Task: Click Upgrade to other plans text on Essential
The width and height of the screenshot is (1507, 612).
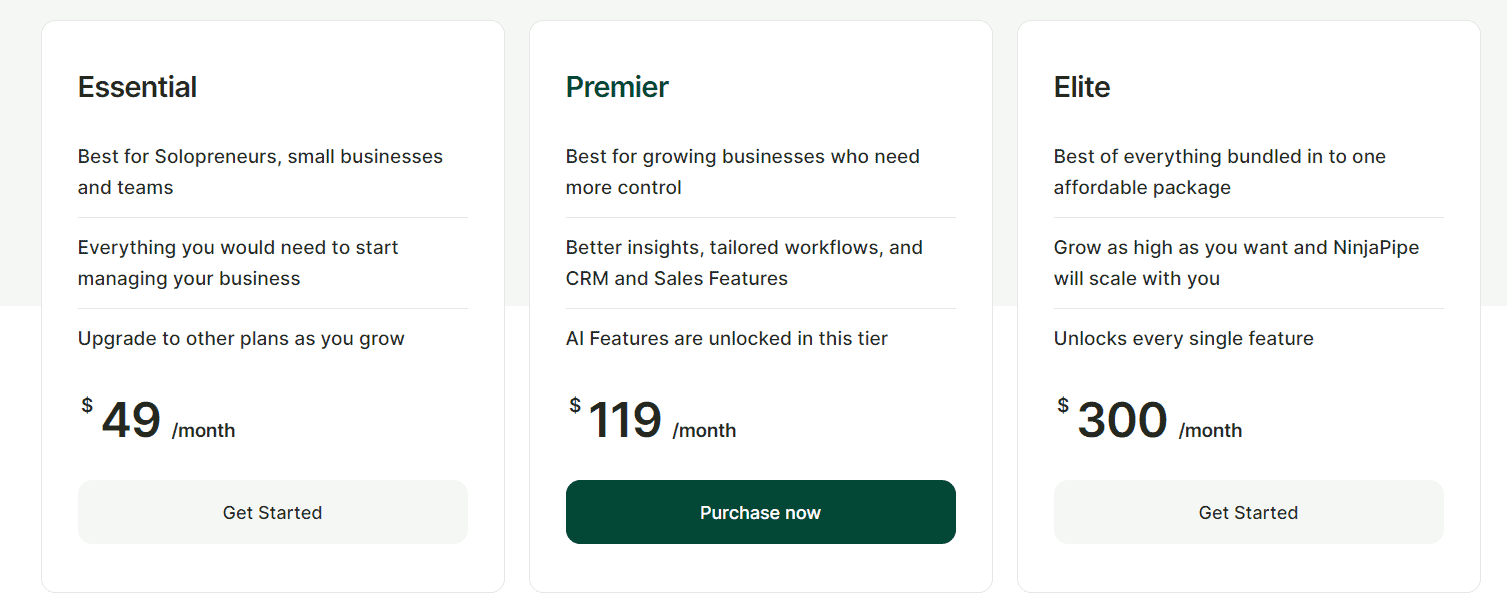Action: (x=241, y=338)
